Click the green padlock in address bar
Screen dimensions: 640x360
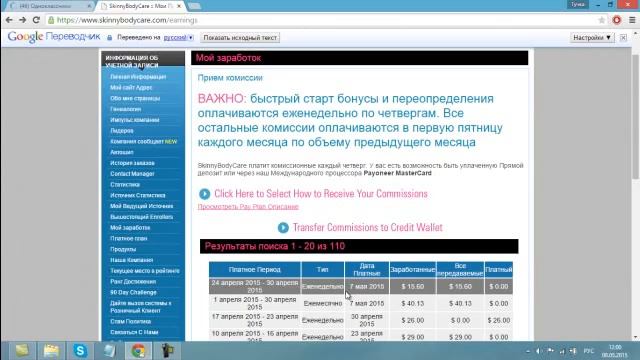[51, 20]
